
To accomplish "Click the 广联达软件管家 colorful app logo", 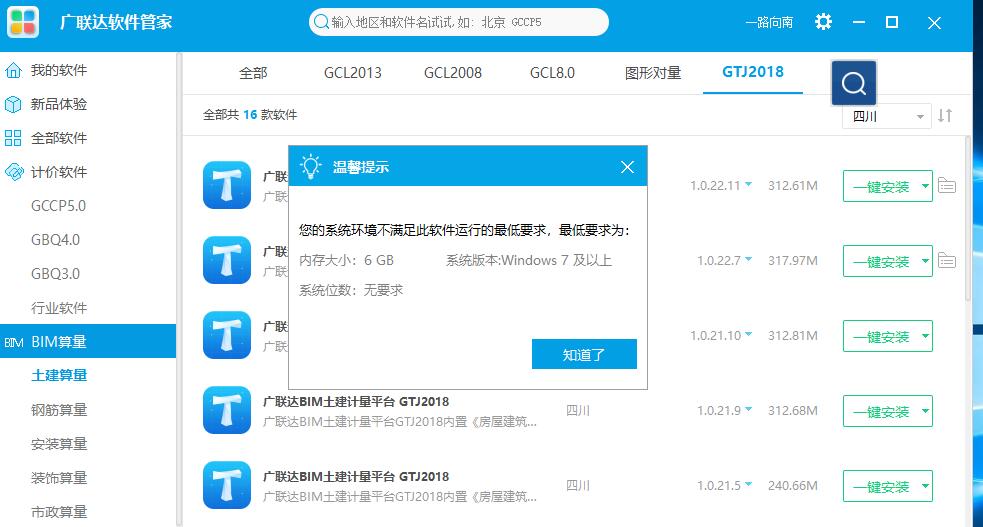I will pyautogui.click(x=23, y=22).
